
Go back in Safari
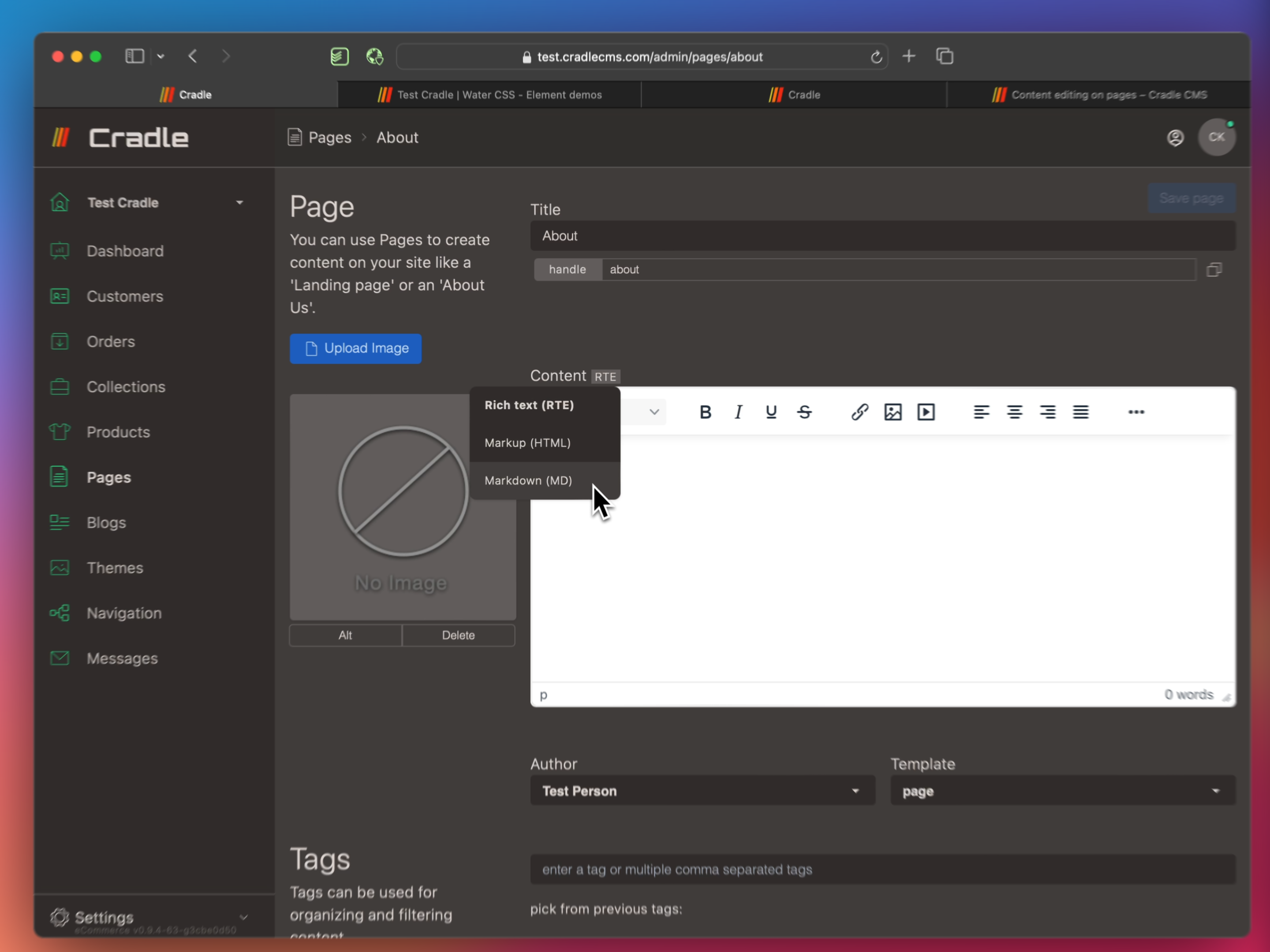[193, 56]
